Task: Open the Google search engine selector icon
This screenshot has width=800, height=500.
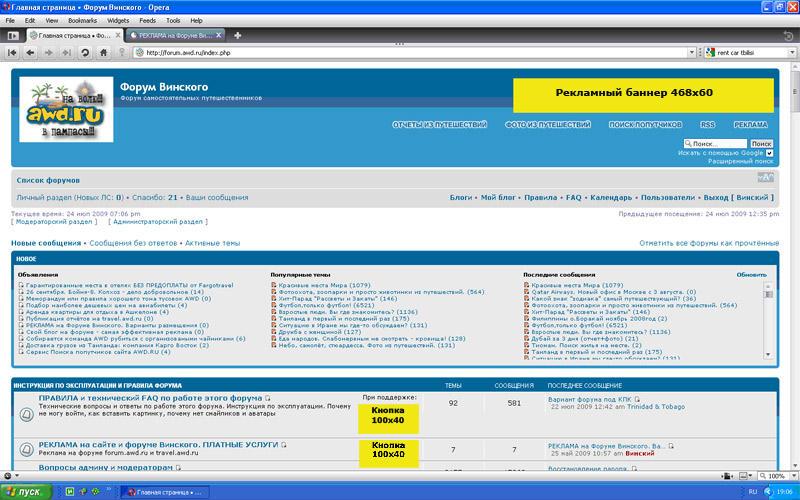Action: tap(710, 53)
